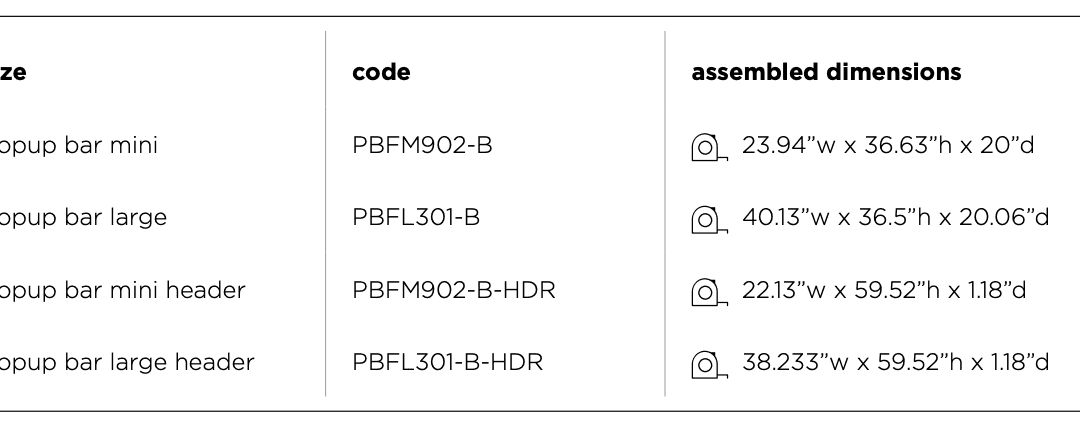The height and width of the screenshot is (424, 1080).
Task: Click product code PBFL301-B
Action: tap(416, 218)
